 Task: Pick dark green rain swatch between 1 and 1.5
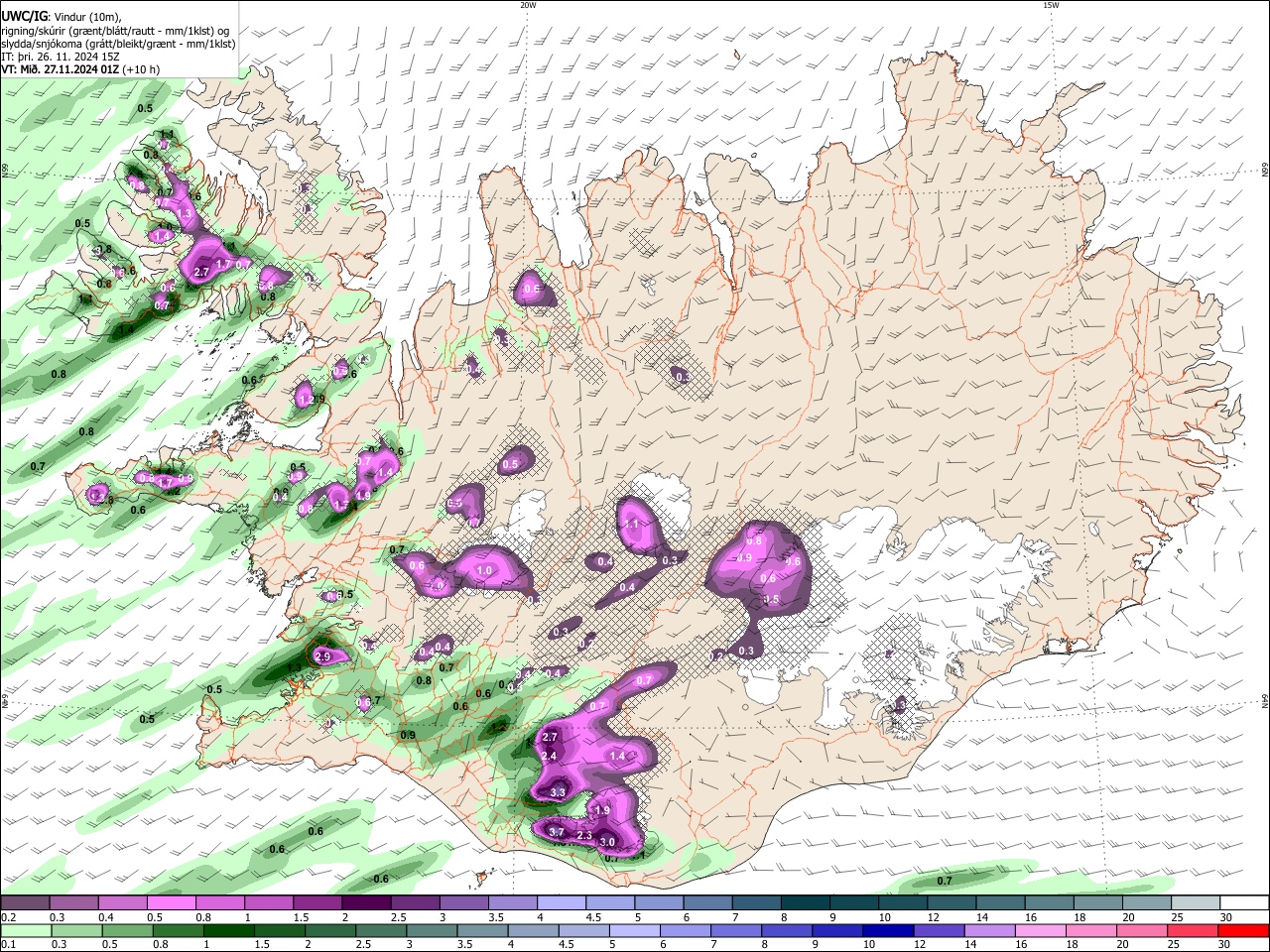(x=231, y=930)
